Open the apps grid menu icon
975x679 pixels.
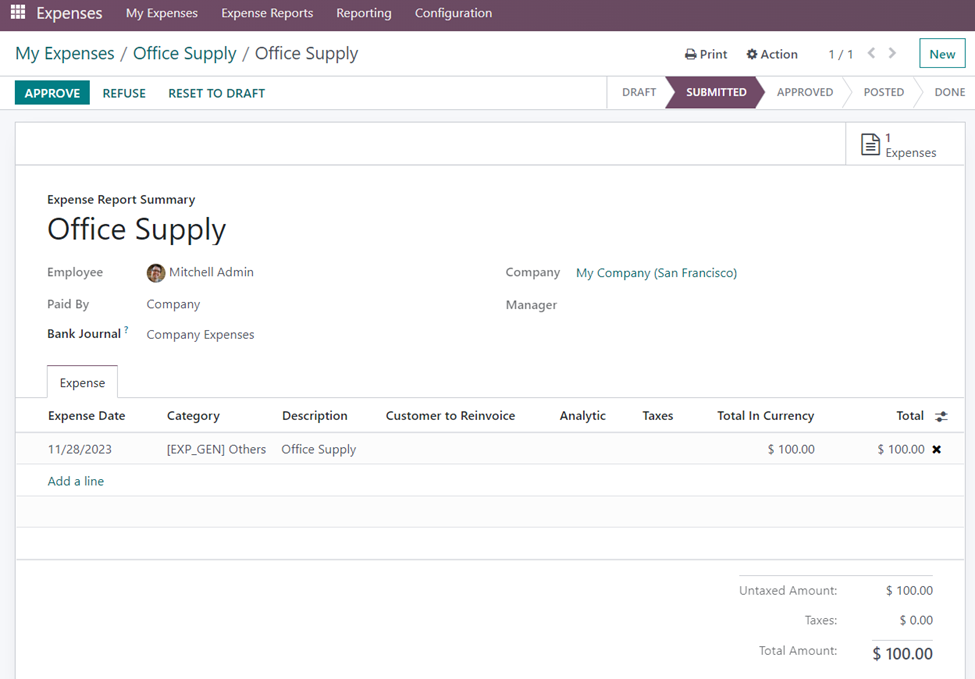pos(18,13)
